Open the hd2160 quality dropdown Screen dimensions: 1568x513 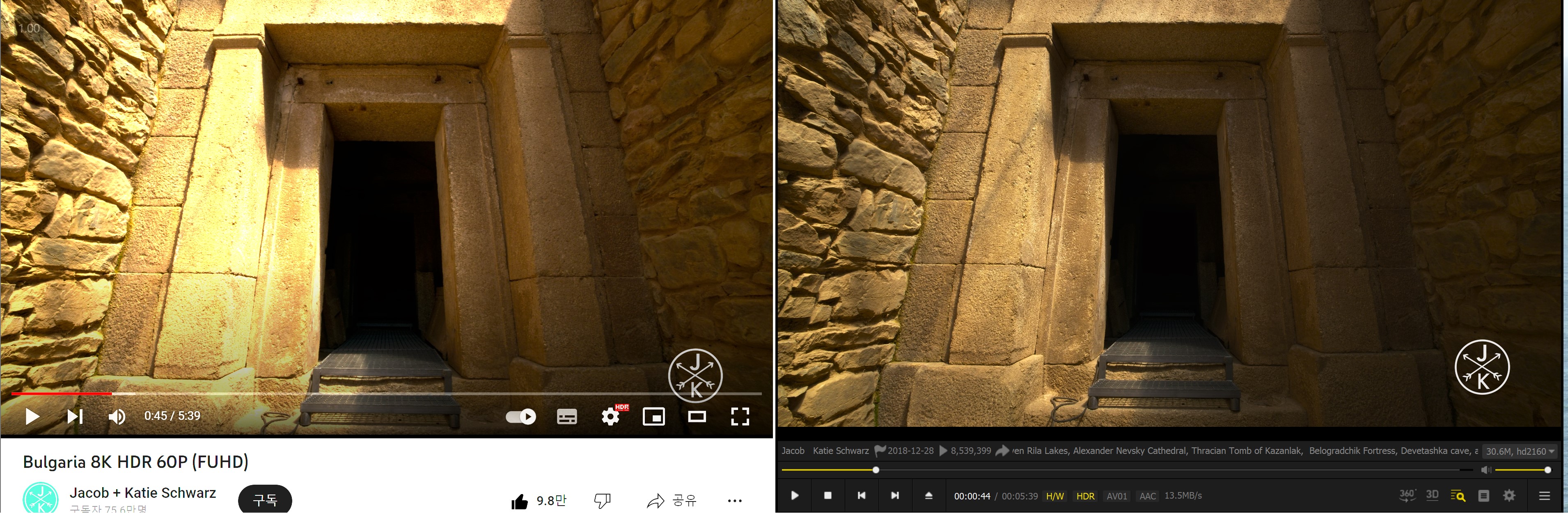1520,451
